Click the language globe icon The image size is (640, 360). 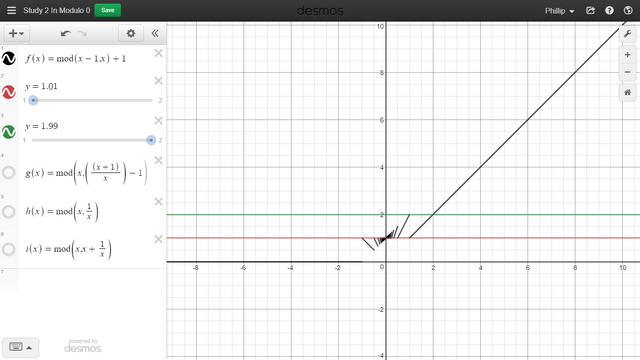628,11
